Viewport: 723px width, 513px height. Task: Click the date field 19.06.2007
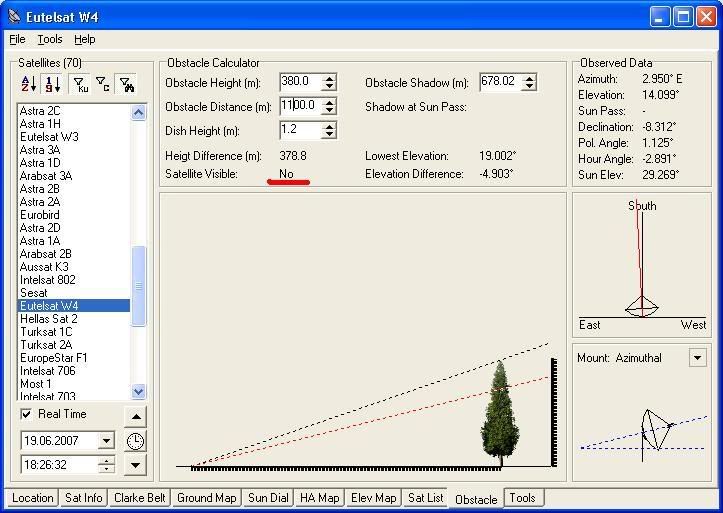59,441
